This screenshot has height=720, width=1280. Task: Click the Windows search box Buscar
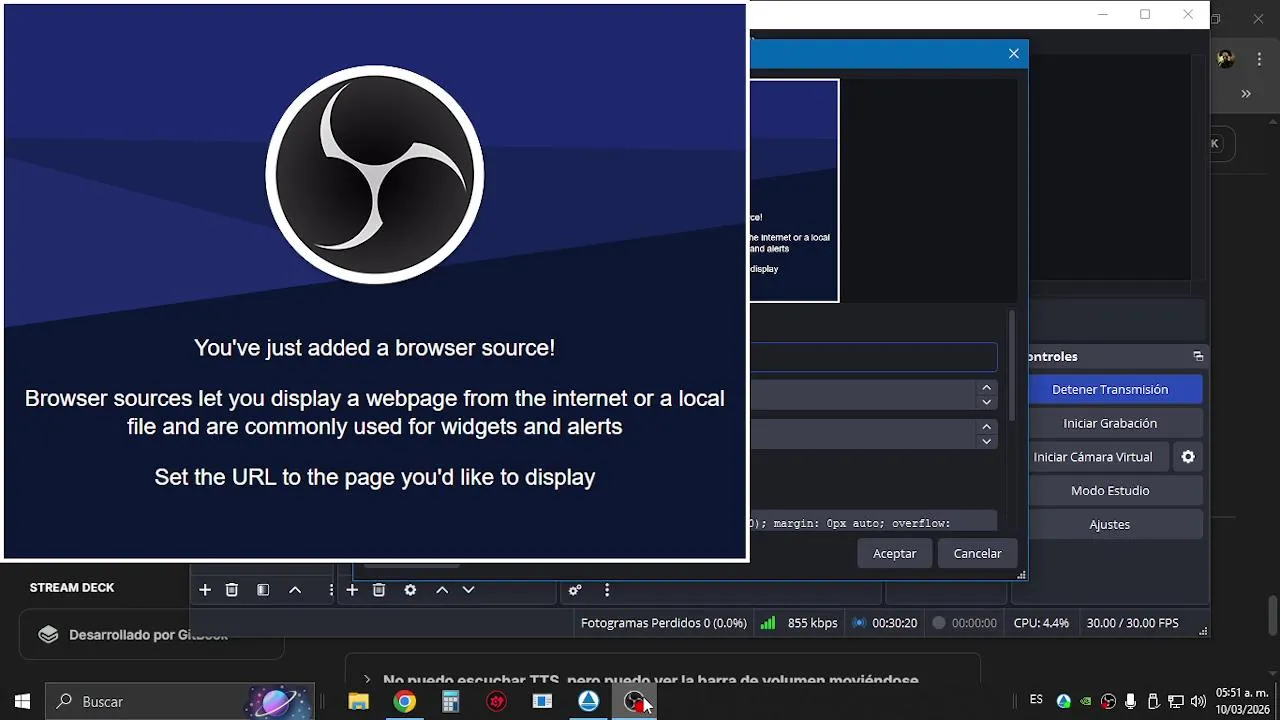[180, 702]
